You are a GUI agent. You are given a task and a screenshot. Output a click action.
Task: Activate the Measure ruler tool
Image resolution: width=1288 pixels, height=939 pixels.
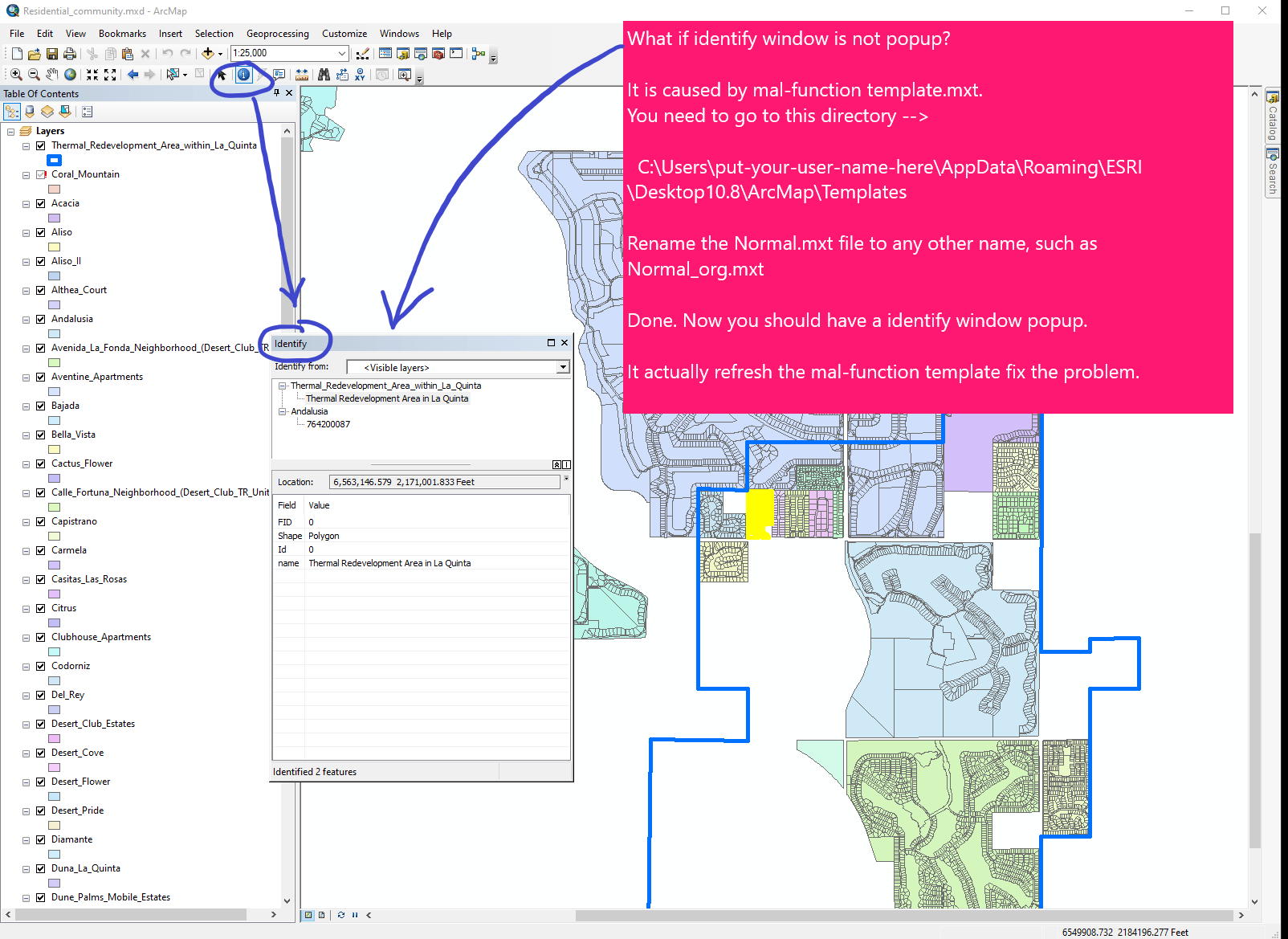[301, 75]
